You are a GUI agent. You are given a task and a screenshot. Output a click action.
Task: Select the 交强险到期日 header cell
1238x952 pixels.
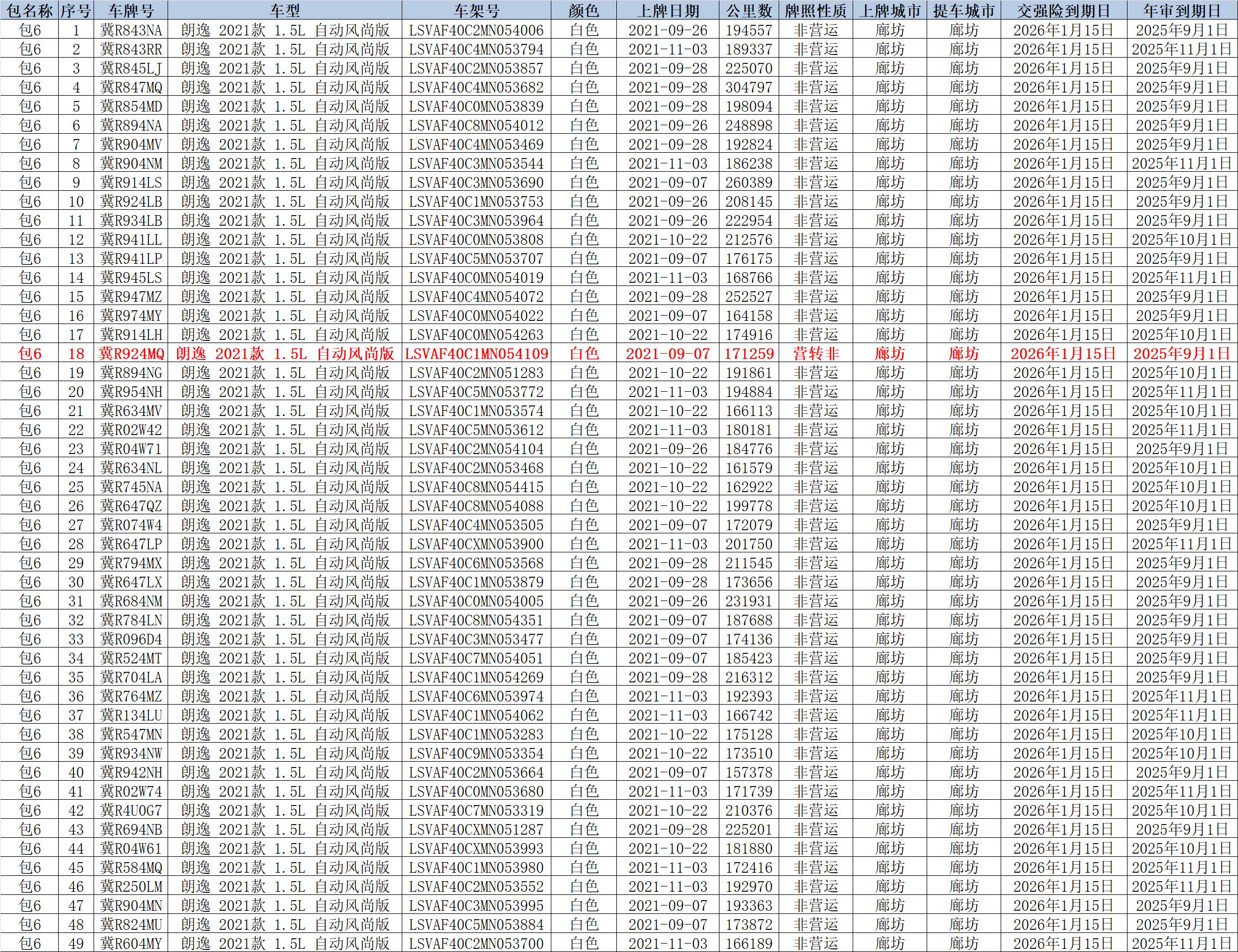(x=1064, y=10)
